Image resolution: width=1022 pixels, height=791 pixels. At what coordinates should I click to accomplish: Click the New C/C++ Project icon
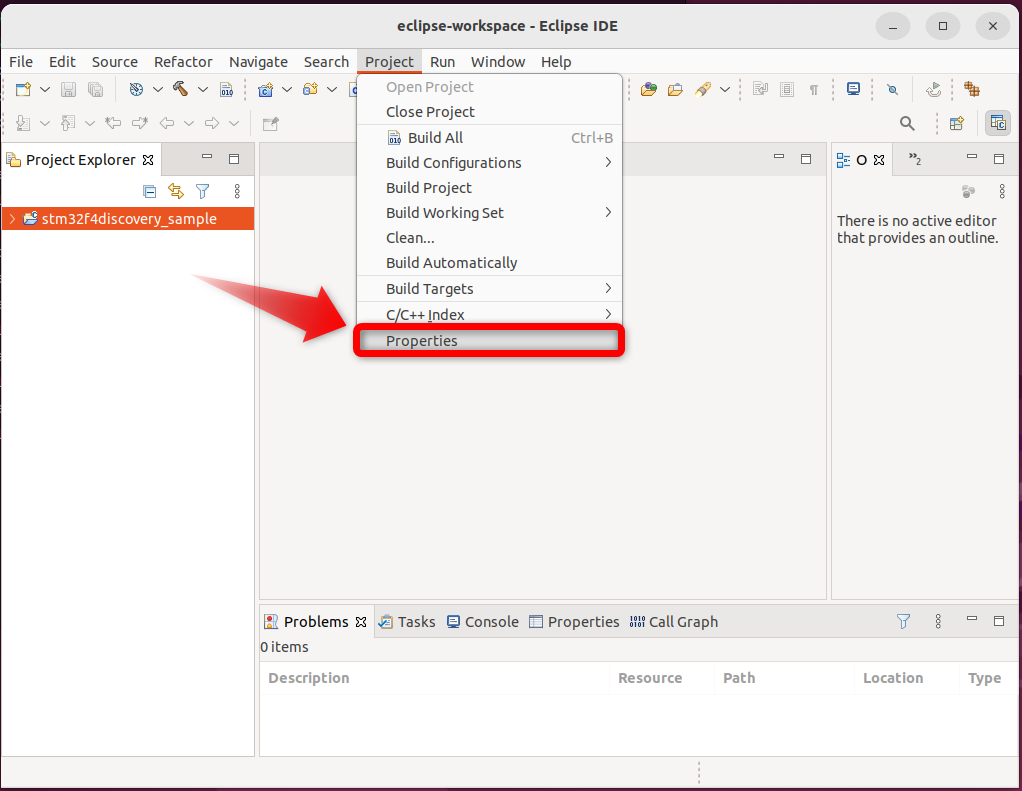click(x=265, y=89)
